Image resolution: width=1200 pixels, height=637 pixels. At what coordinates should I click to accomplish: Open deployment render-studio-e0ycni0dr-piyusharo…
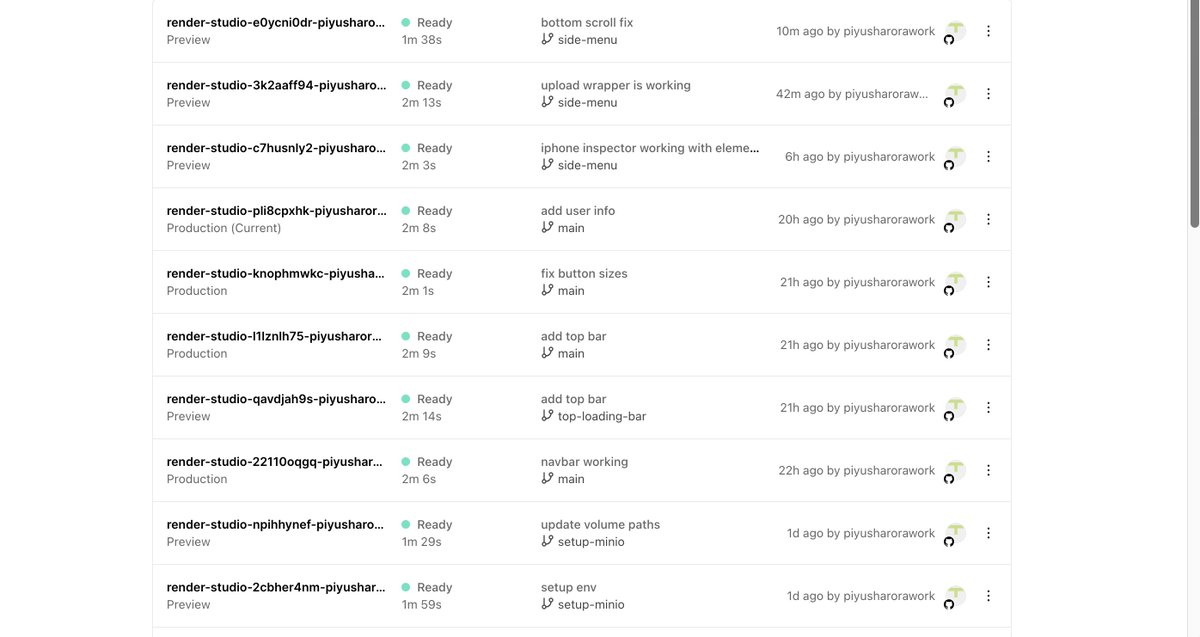(x=276, y=23)
